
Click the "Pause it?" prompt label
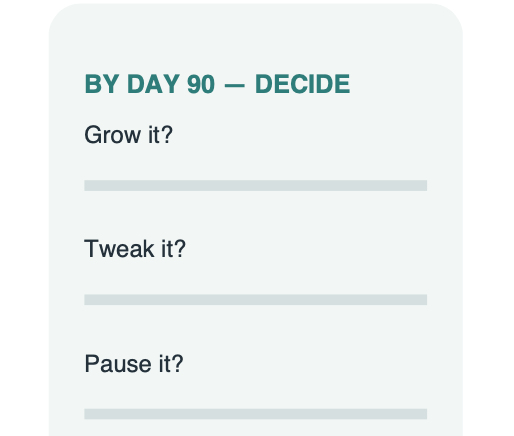pyautogui.click(x=134, y=363)
